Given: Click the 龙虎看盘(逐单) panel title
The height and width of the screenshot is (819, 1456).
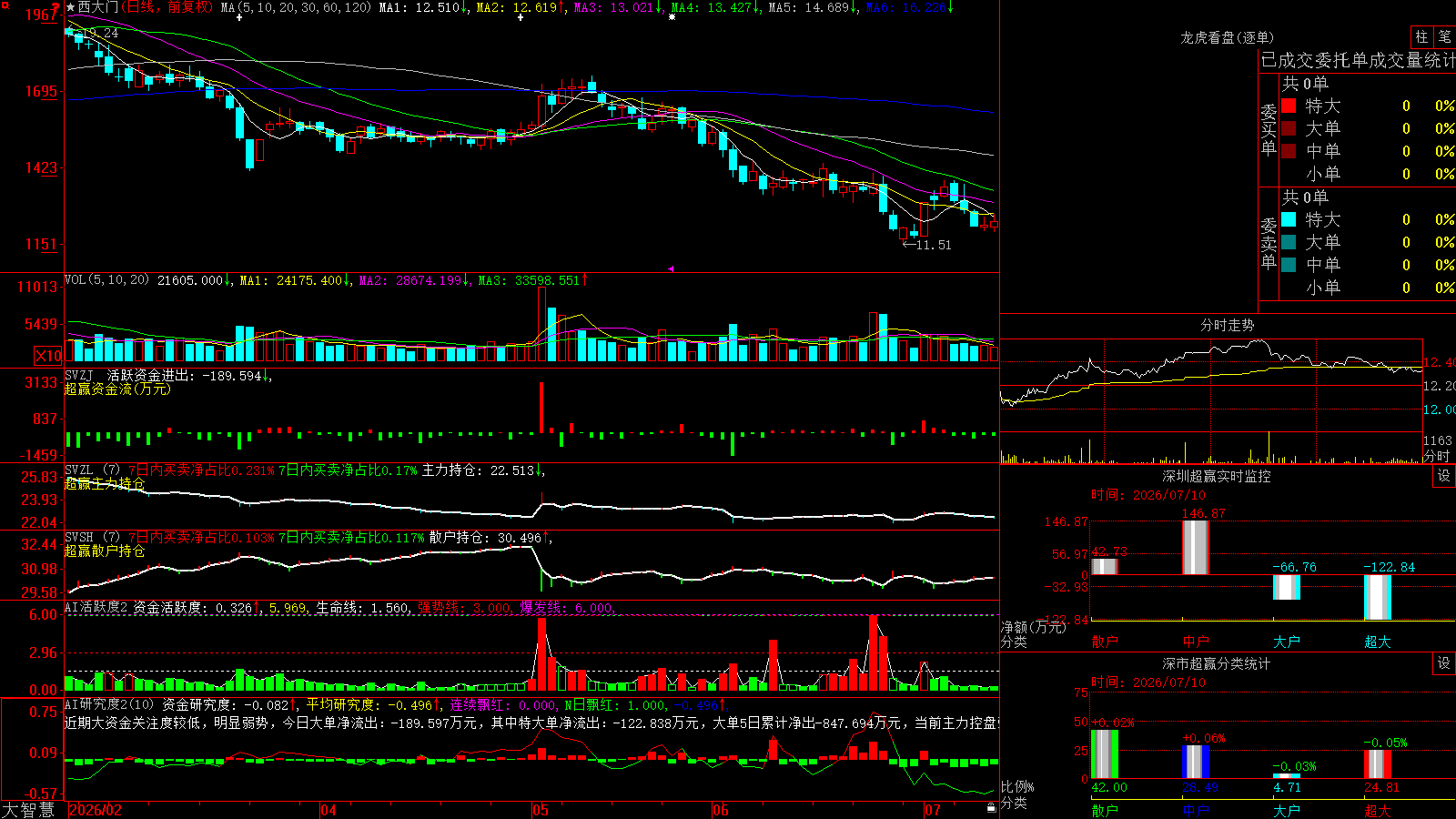Looking at the screenshot, I should click(1227, 37).
